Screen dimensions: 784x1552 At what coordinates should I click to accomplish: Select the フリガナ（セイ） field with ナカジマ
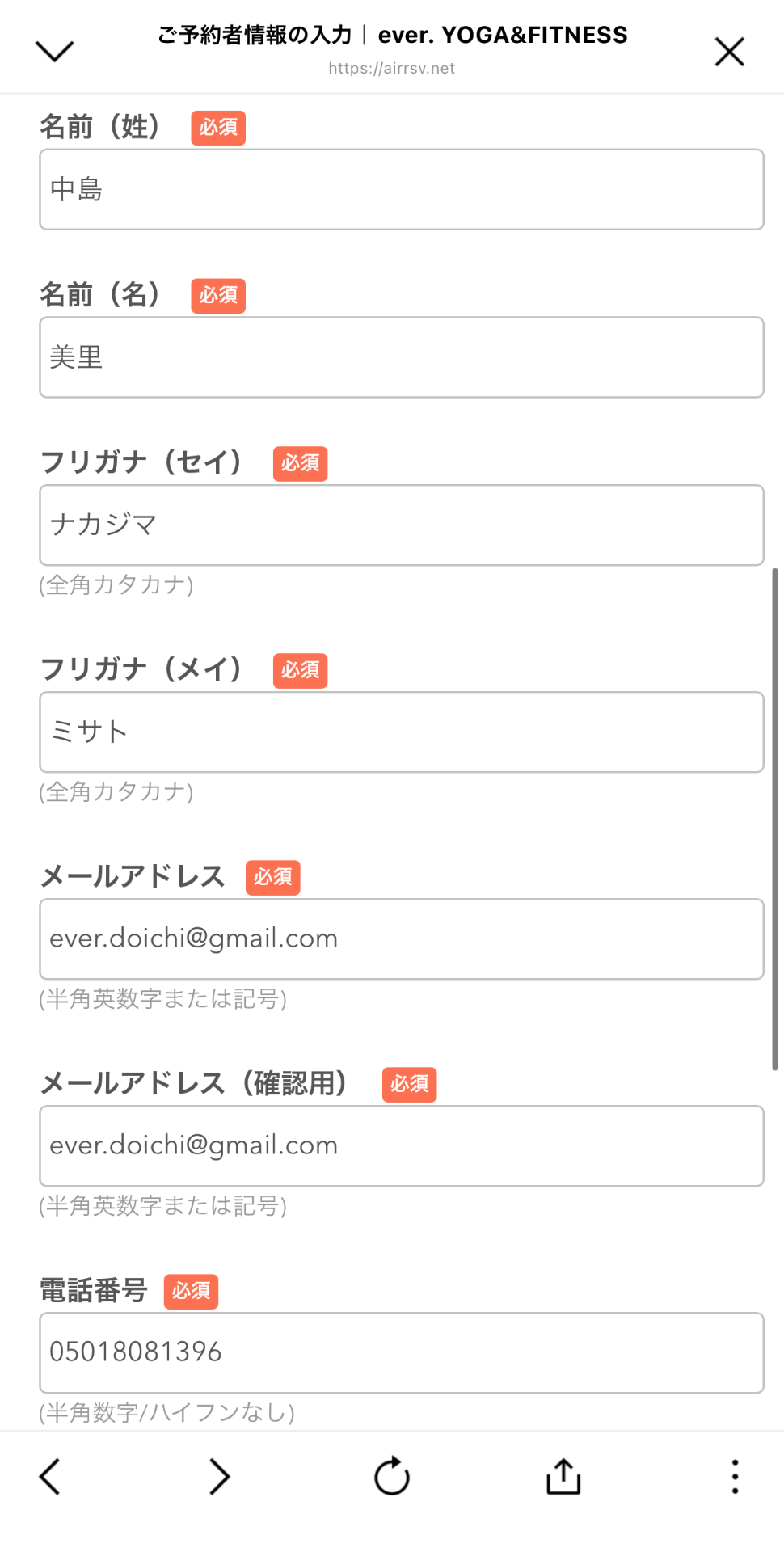(402, 525)
